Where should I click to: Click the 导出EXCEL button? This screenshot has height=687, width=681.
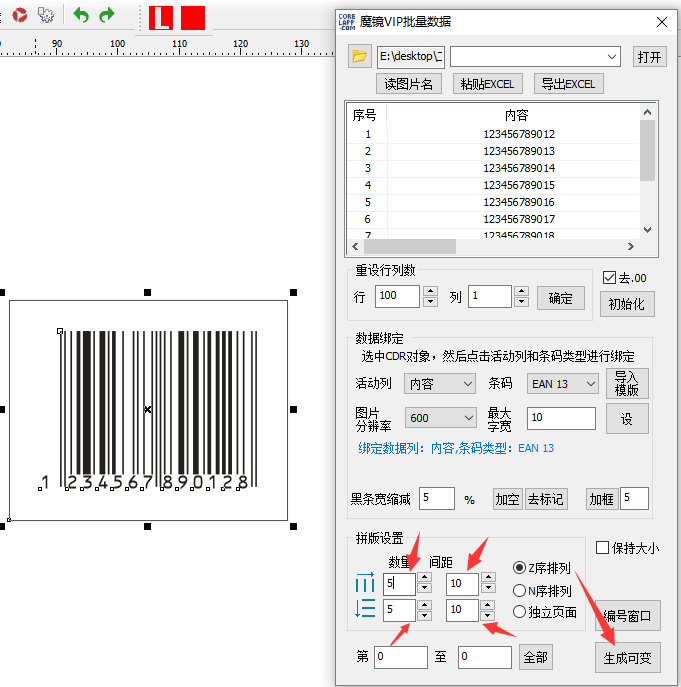click(x=568, y=84)
